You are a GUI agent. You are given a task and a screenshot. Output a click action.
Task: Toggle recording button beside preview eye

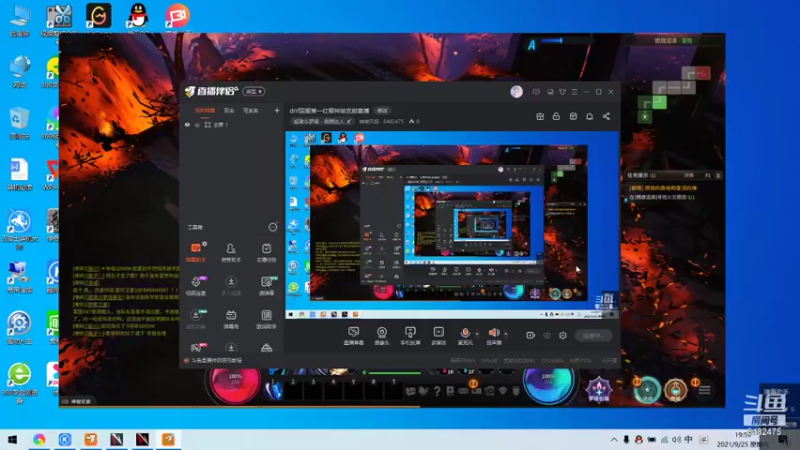click(x=531, y=336)
